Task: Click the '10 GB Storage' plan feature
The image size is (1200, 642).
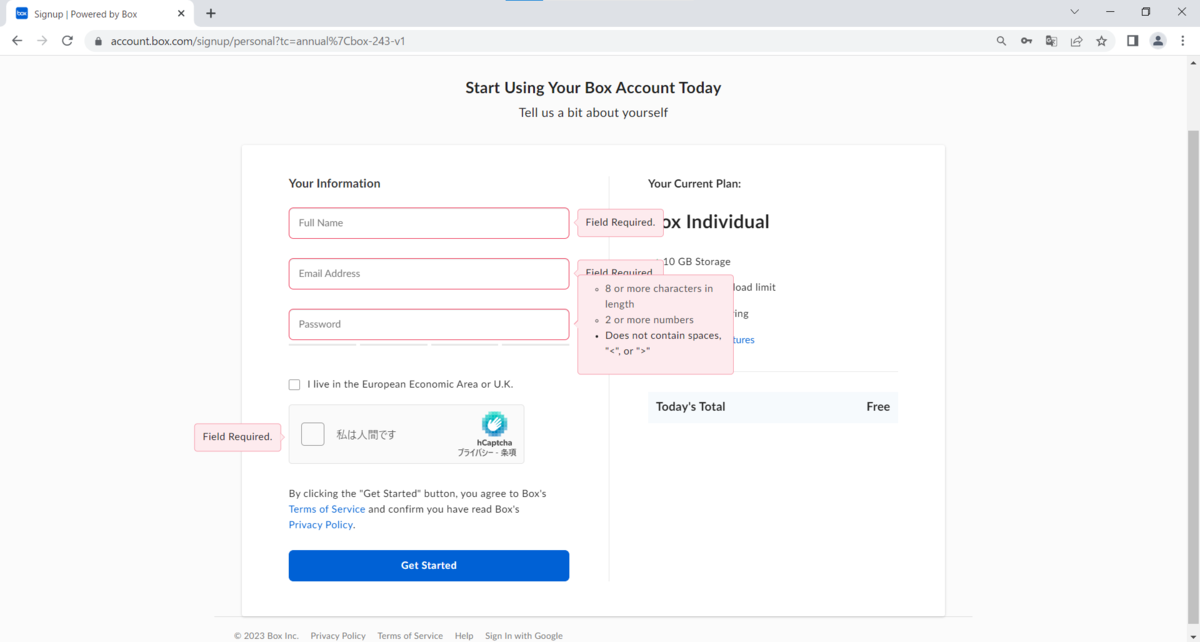Action: point(697,262)
